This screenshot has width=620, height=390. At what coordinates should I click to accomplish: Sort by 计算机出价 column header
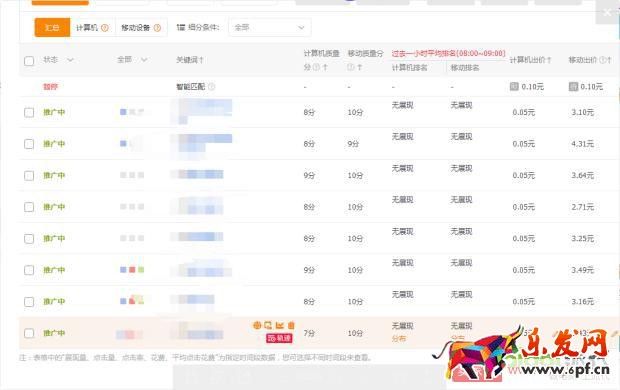(x=530, y=60)
